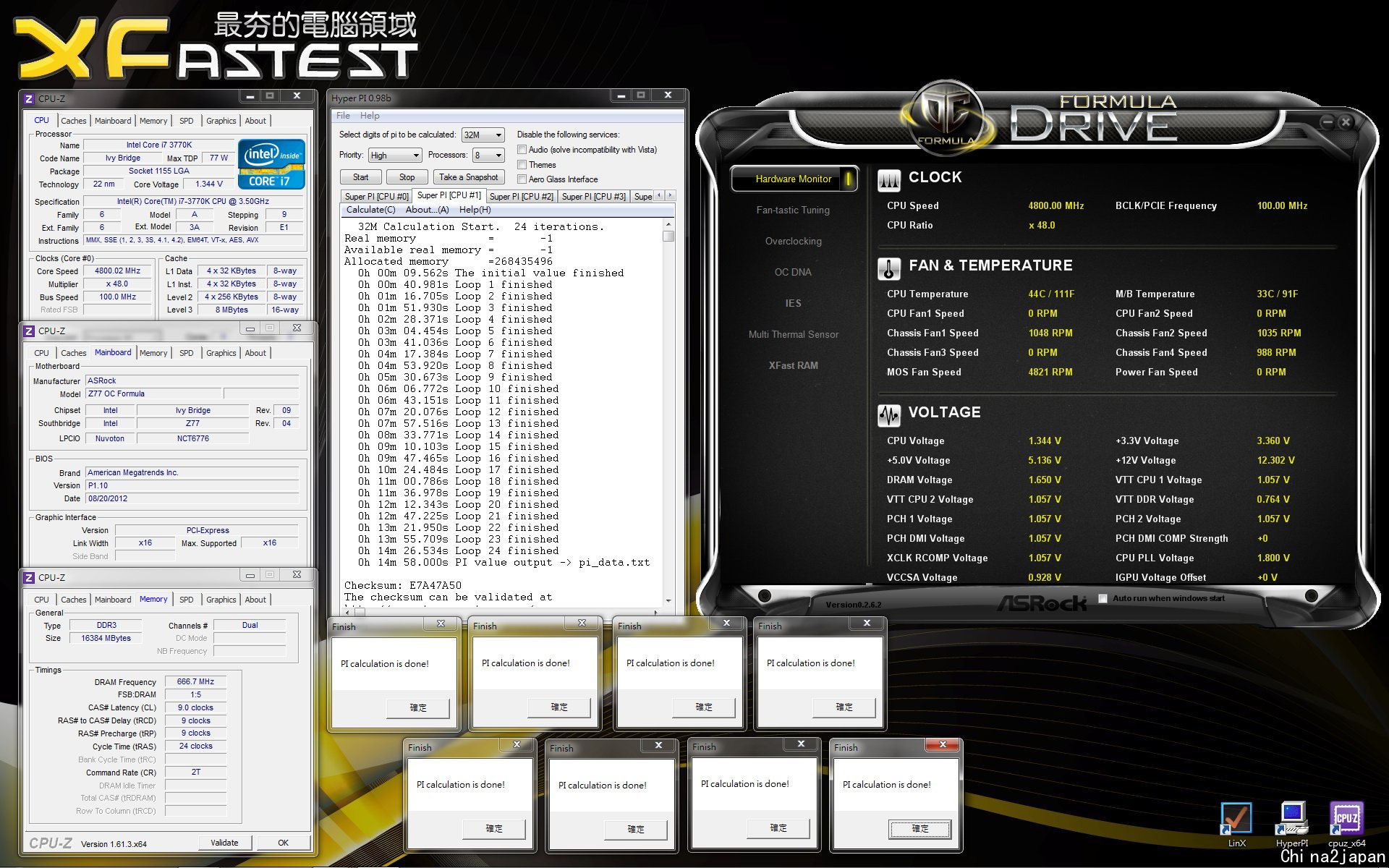This screenshot has width=1389, height=868.
Task: Select Overclocking in Formula Drive sidebar
Action: pyautogui.click(x=793, y=241)
